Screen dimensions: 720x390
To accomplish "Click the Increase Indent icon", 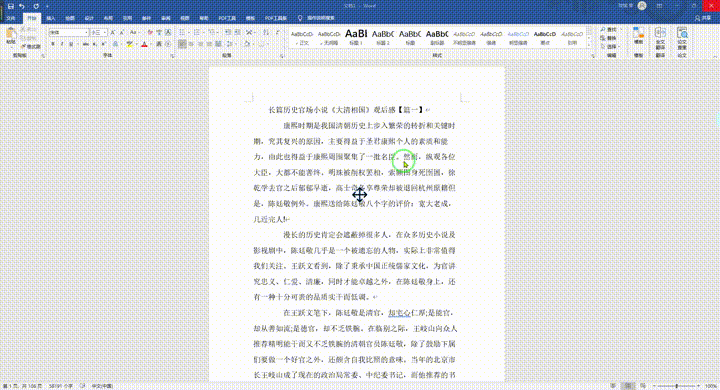I will pos(237,33).
